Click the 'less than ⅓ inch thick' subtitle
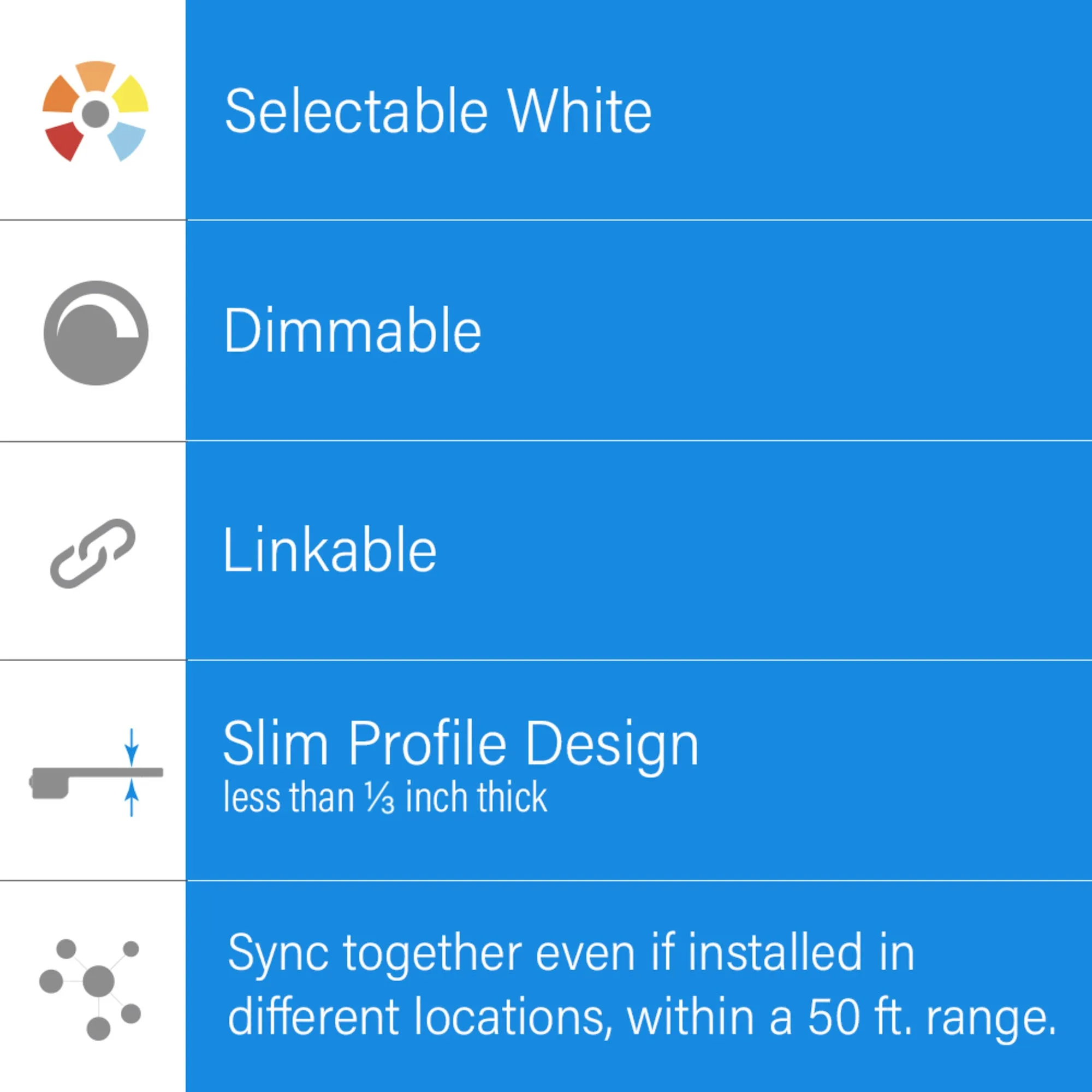 click(385, 797)
